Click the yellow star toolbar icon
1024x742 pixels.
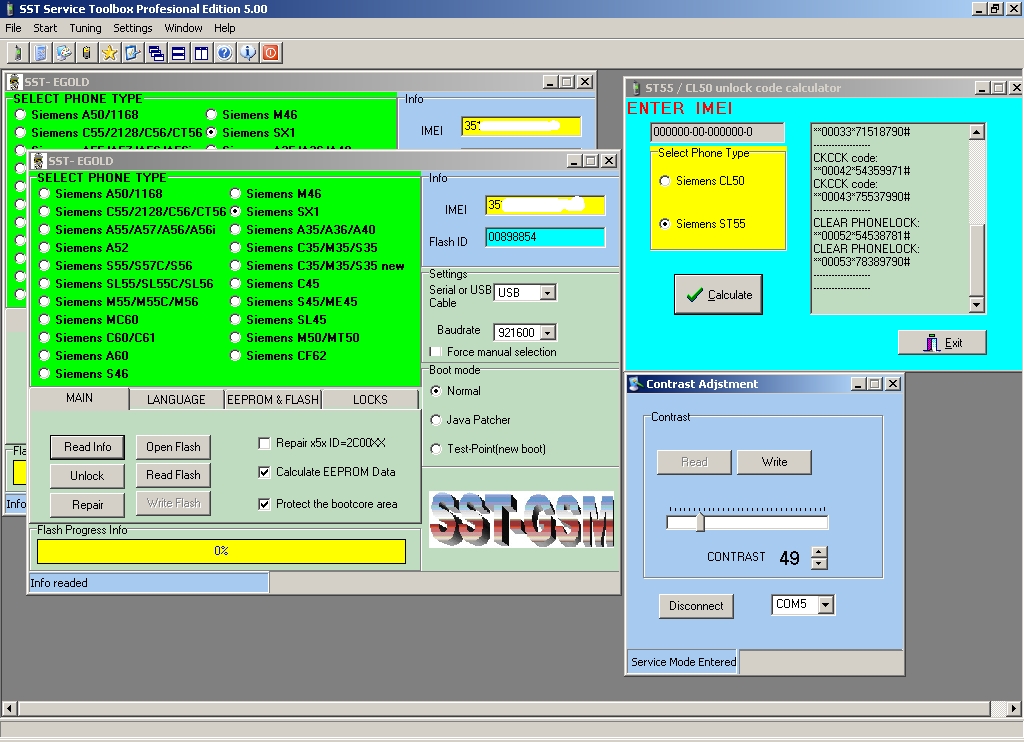pyautogui.click(x=109, y=53)
